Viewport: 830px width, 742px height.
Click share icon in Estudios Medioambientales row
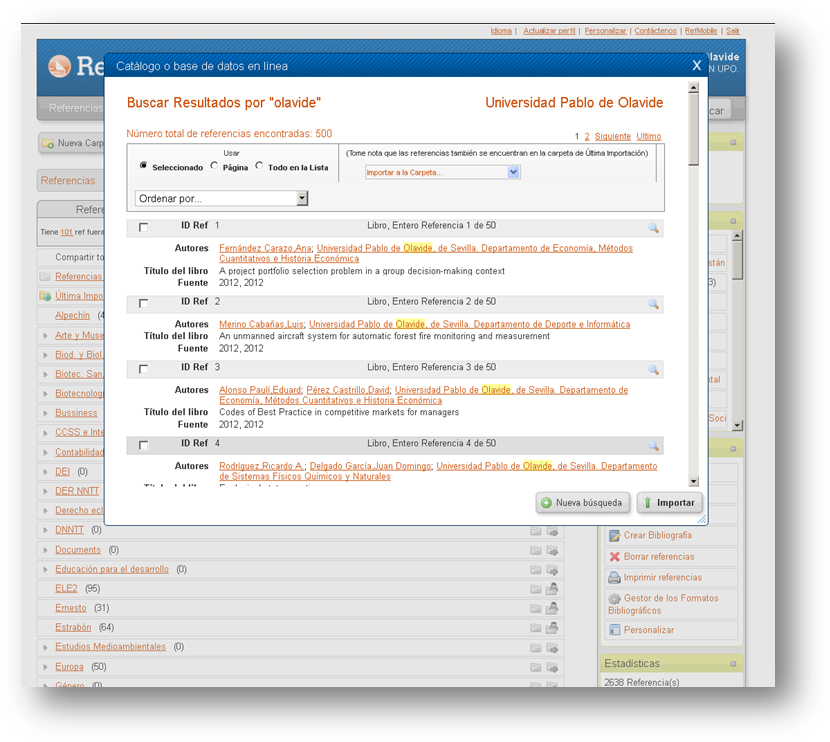[x=552, y=647]
